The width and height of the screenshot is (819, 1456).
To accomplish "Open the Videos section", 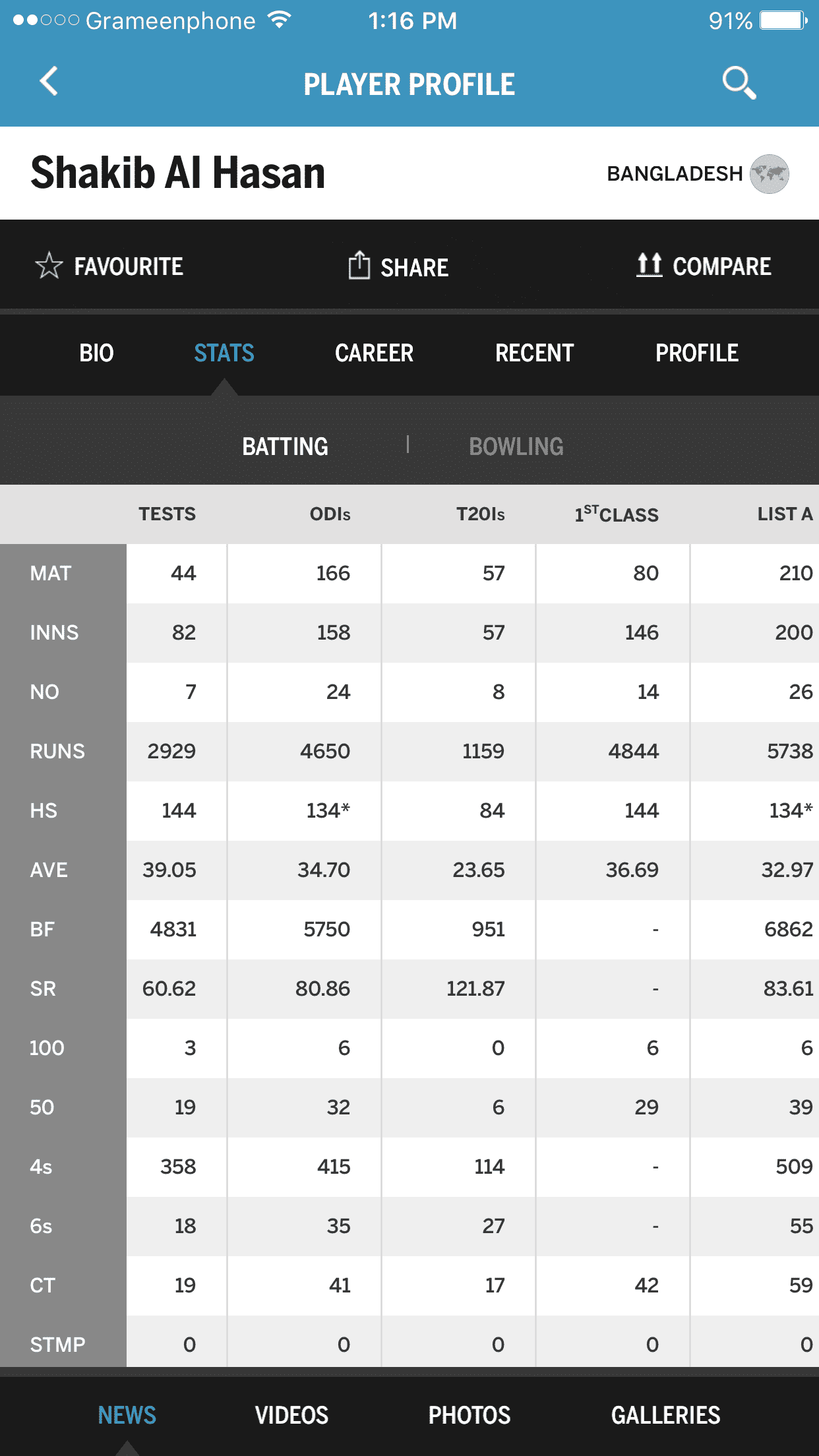I will (x=291, y=1415).
